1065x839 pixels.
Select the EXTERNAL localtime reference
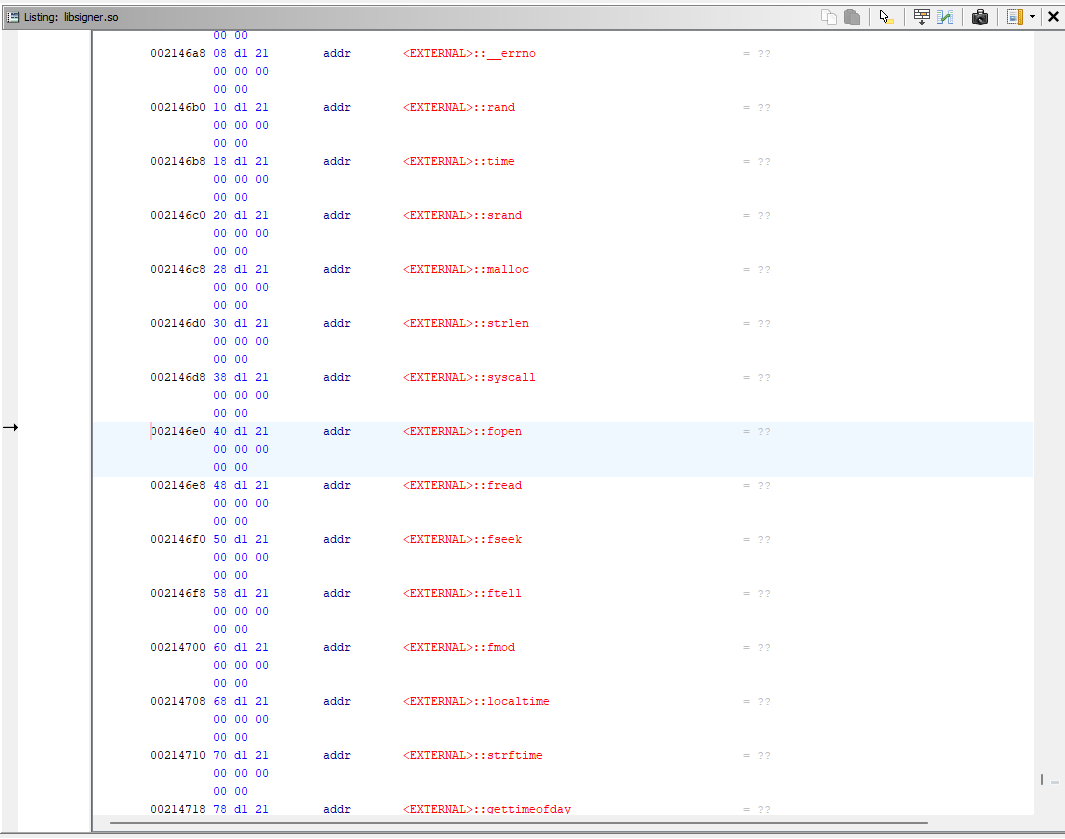point(476,702)
